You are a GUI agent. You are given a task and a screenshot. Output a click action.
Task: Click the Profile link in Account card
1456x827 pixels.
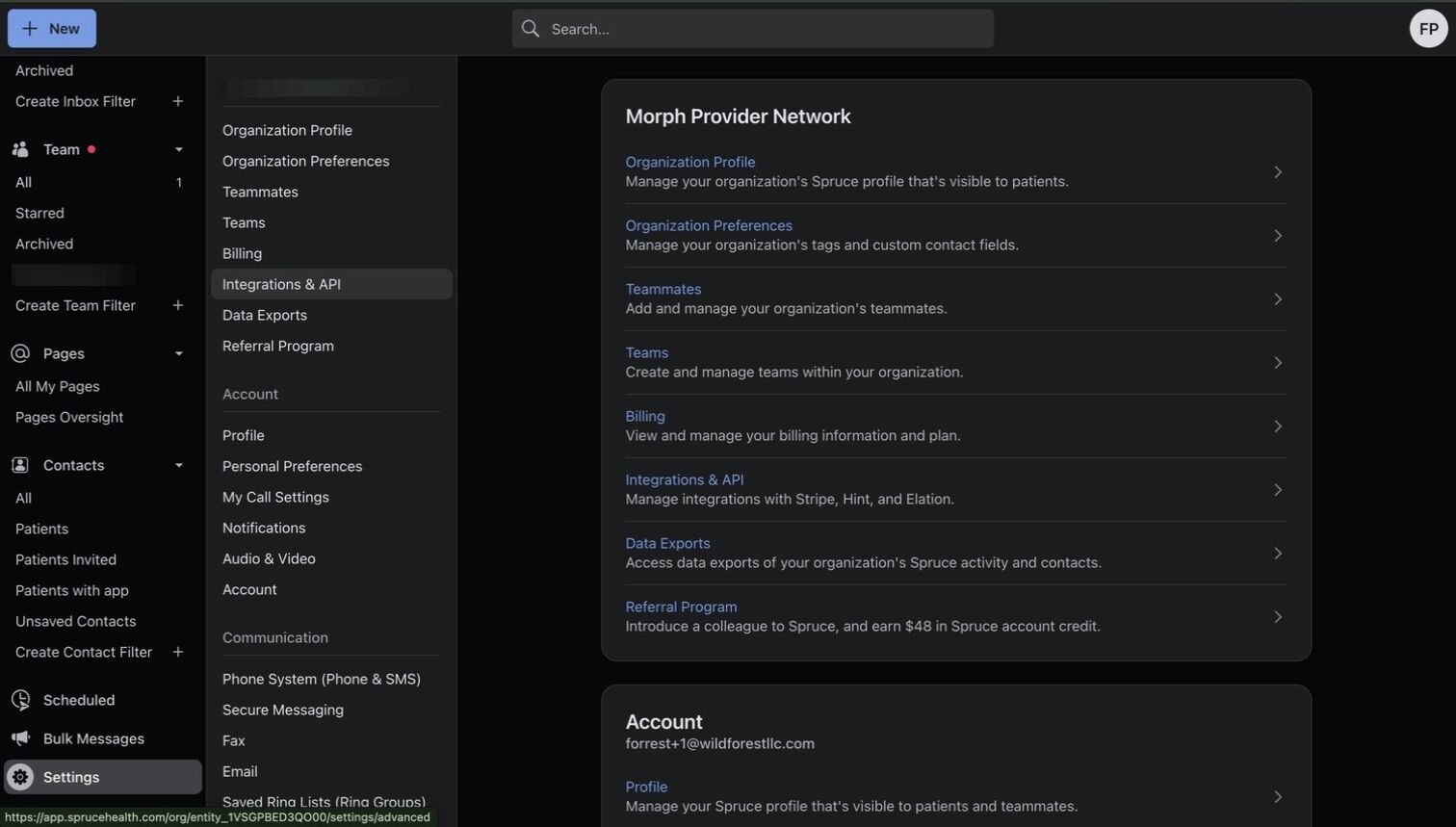tap(646, 787)
